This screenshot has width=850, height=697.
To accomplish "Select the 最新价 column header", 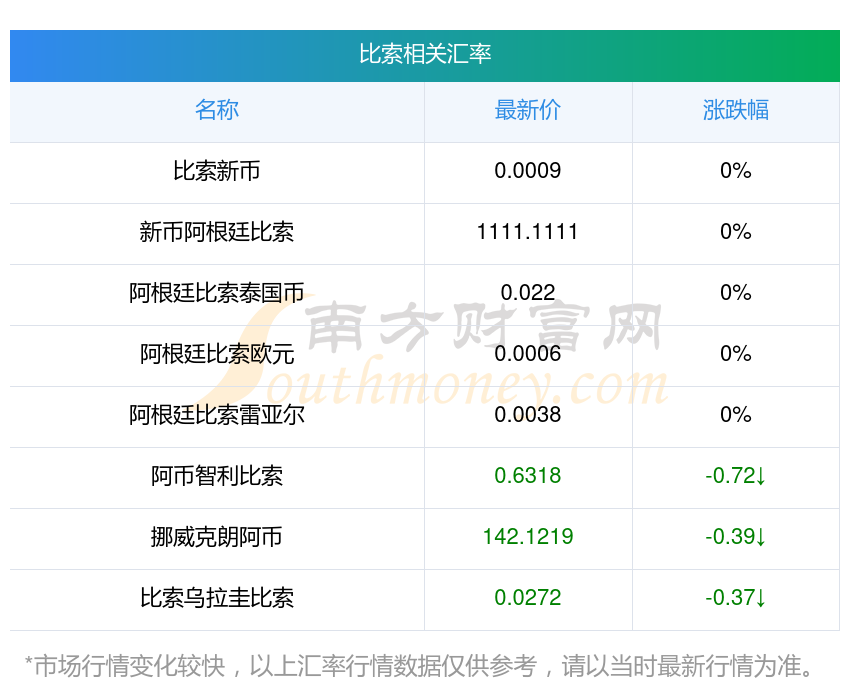I will tap(528, 110).
